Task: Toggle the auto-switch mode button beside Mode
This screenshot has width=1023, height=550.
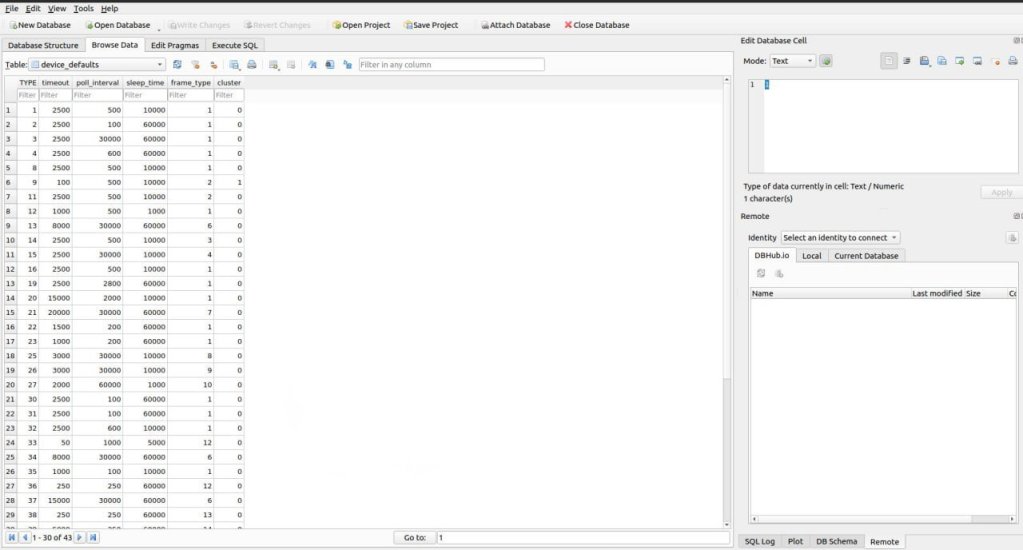Action: coord(826,61)
